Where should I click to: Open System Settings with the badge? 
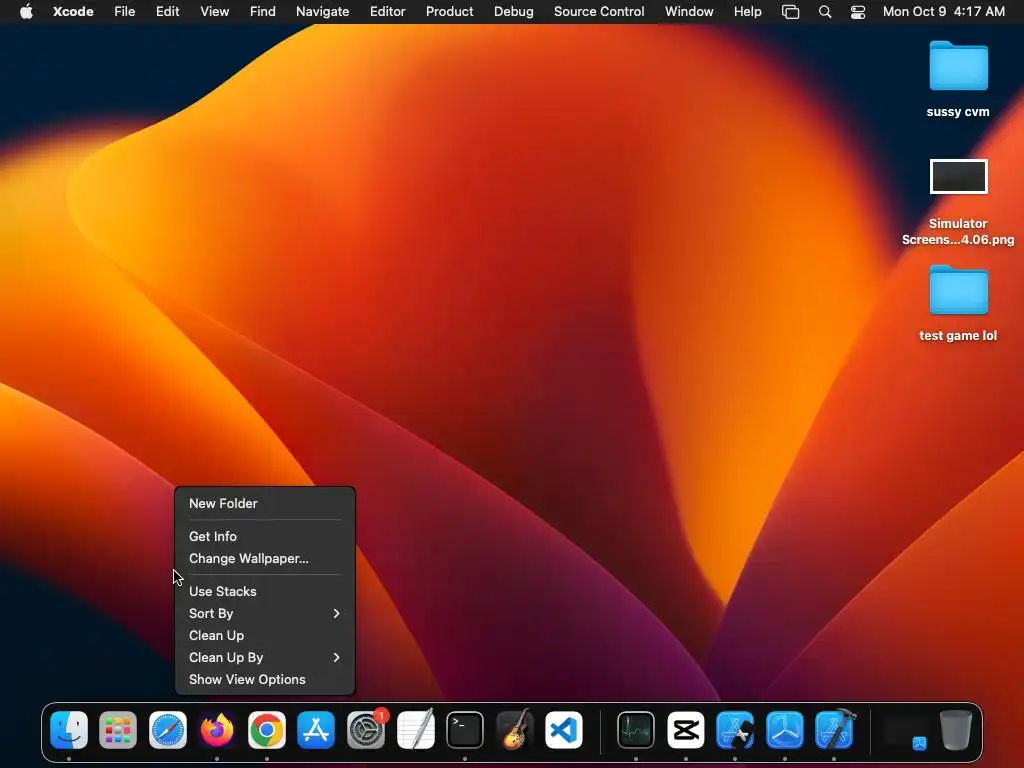(x=366, y=729)
